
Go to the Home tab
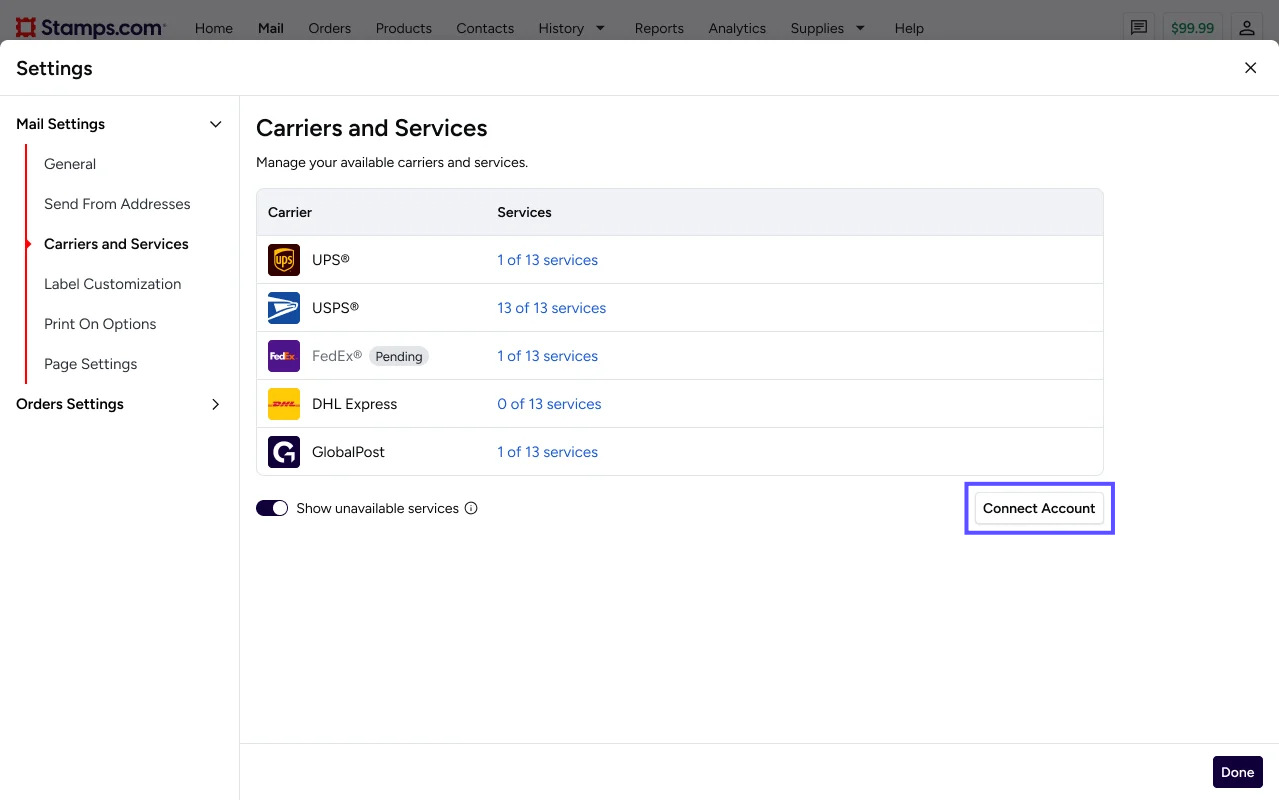[x=214, y=28]
